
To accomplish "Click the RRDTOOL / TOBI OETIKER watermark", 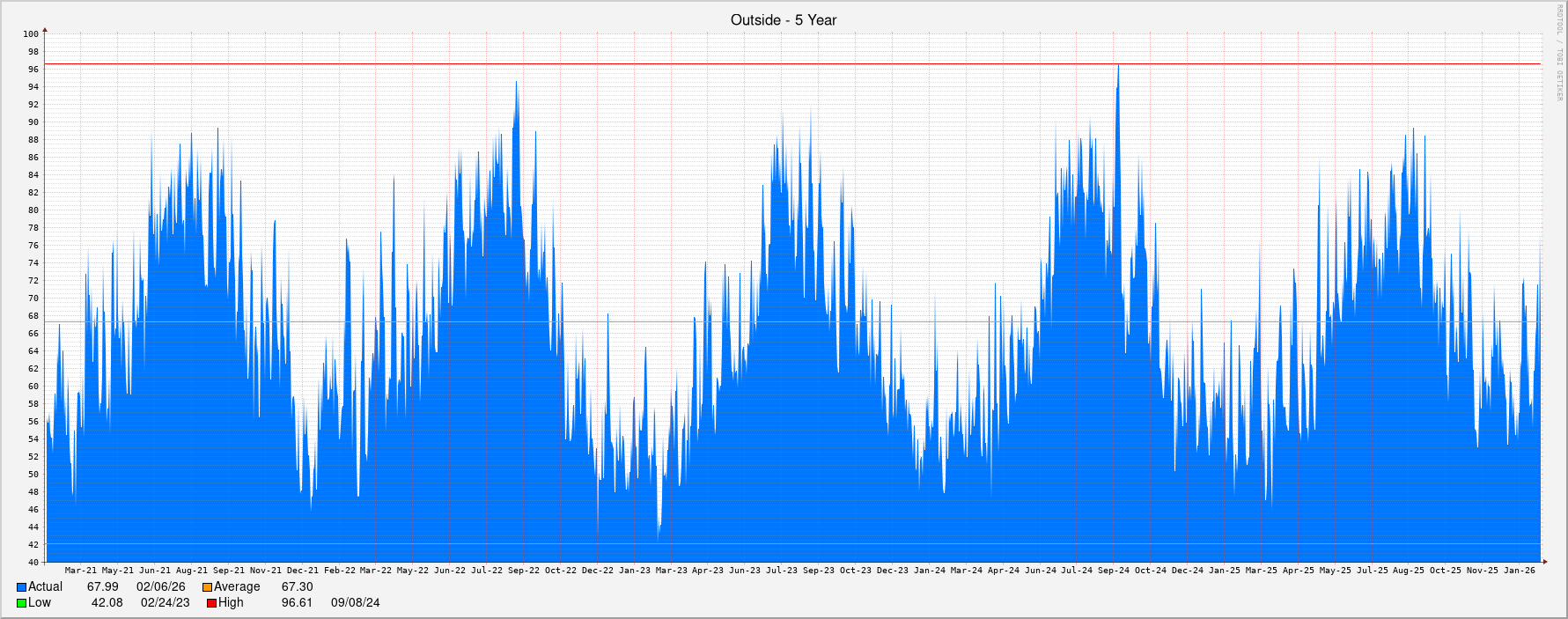I will [x=1559, y=53].
